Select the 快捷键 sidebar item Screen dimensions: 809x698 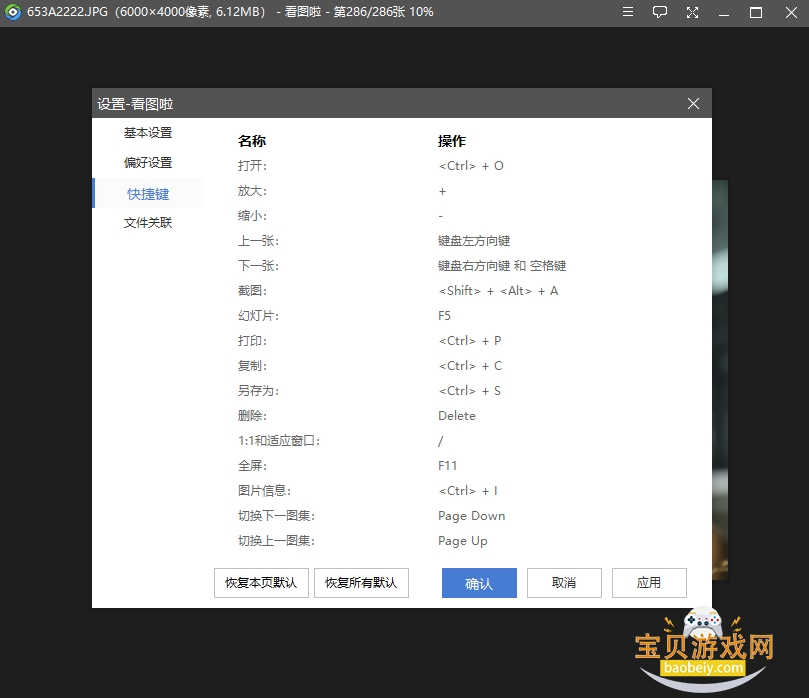pyautogui.click(x=148, y=193)
